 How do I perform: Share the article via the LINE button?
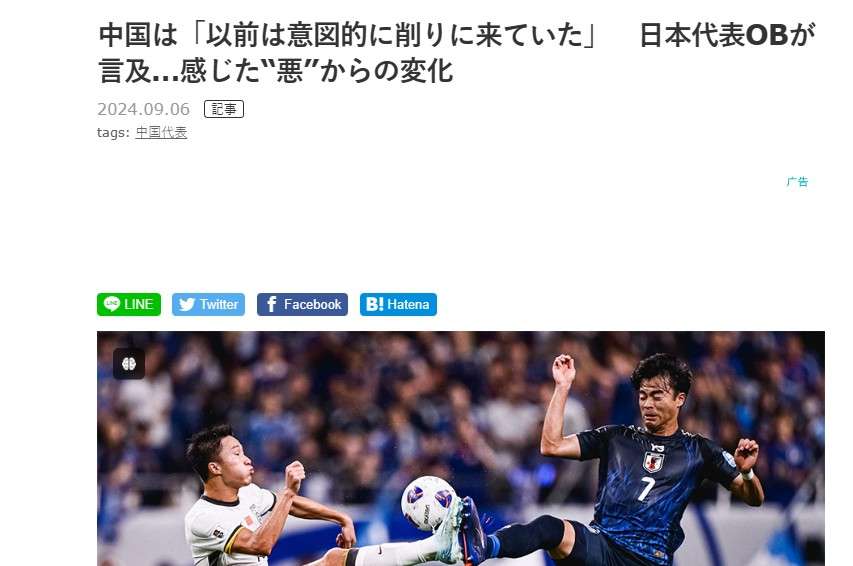[x=129, y=304]
